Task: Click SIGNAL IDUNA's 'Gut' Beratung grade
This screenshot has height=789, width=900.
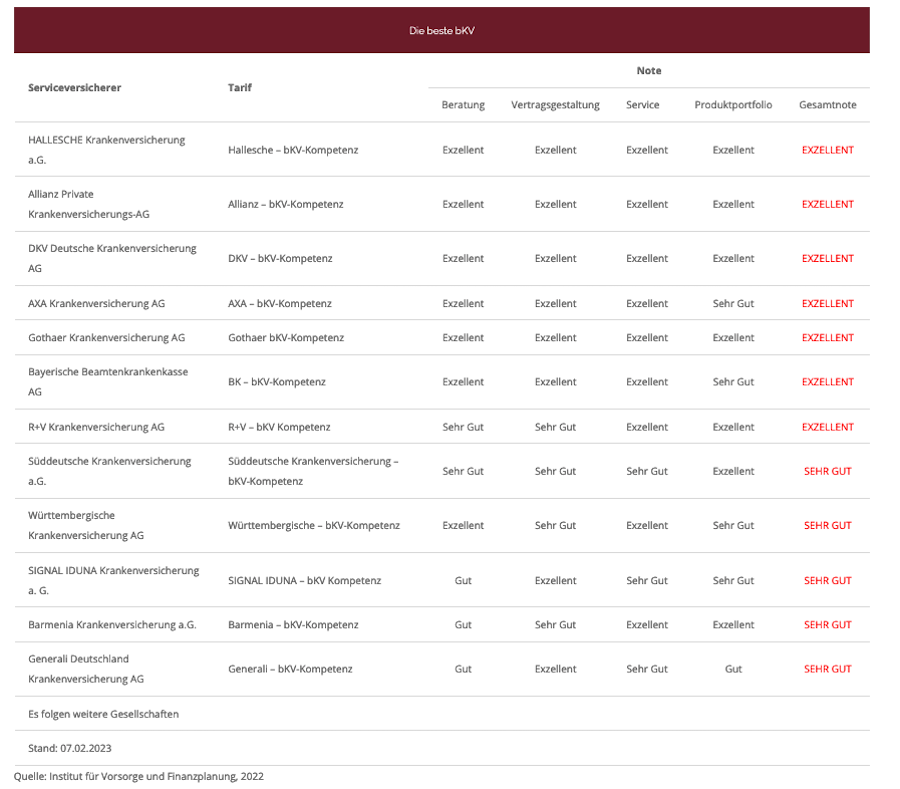Action: 463,580
